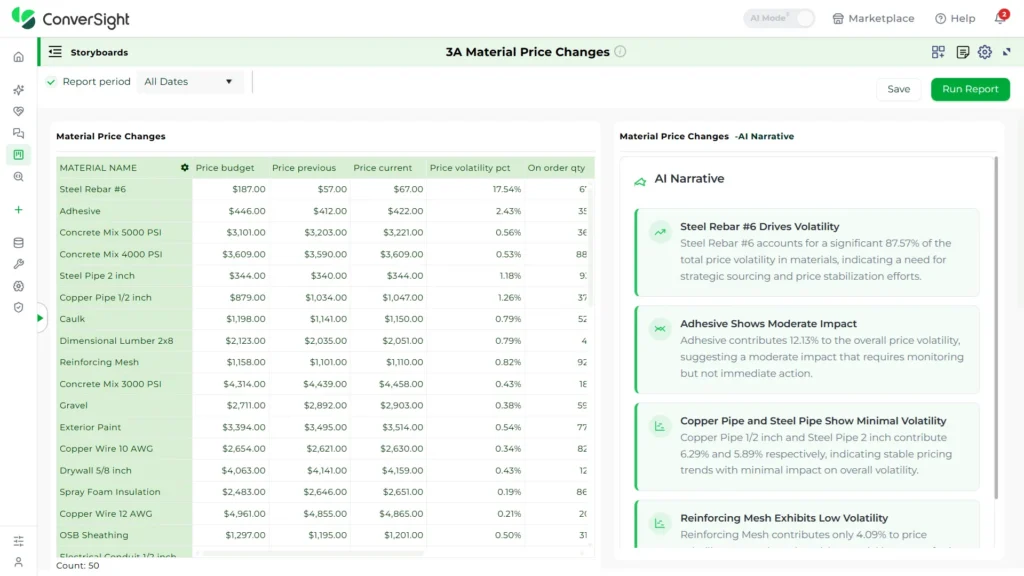Click the Steel Rebar narrative trend icon
This screenshot has width=1024, height=576.
pyautogui.click(x=660, y=232)
